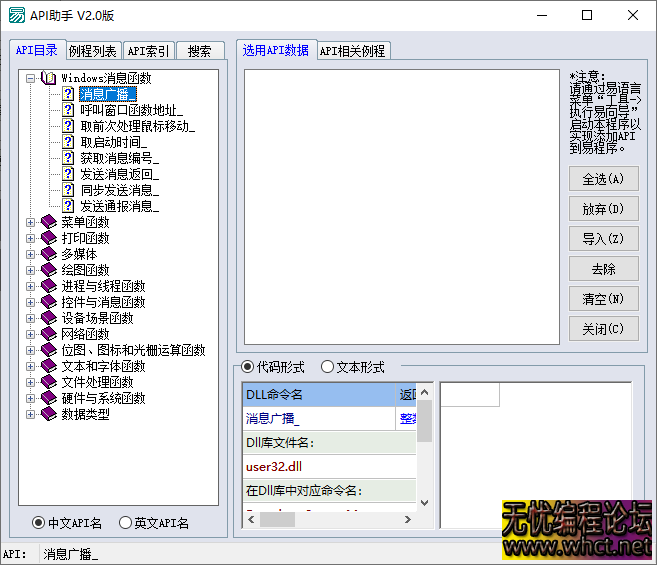Click the purple book icon for 绘图函数
The image size is (657, 565).
pyautogui.click(x=49, y=270)
